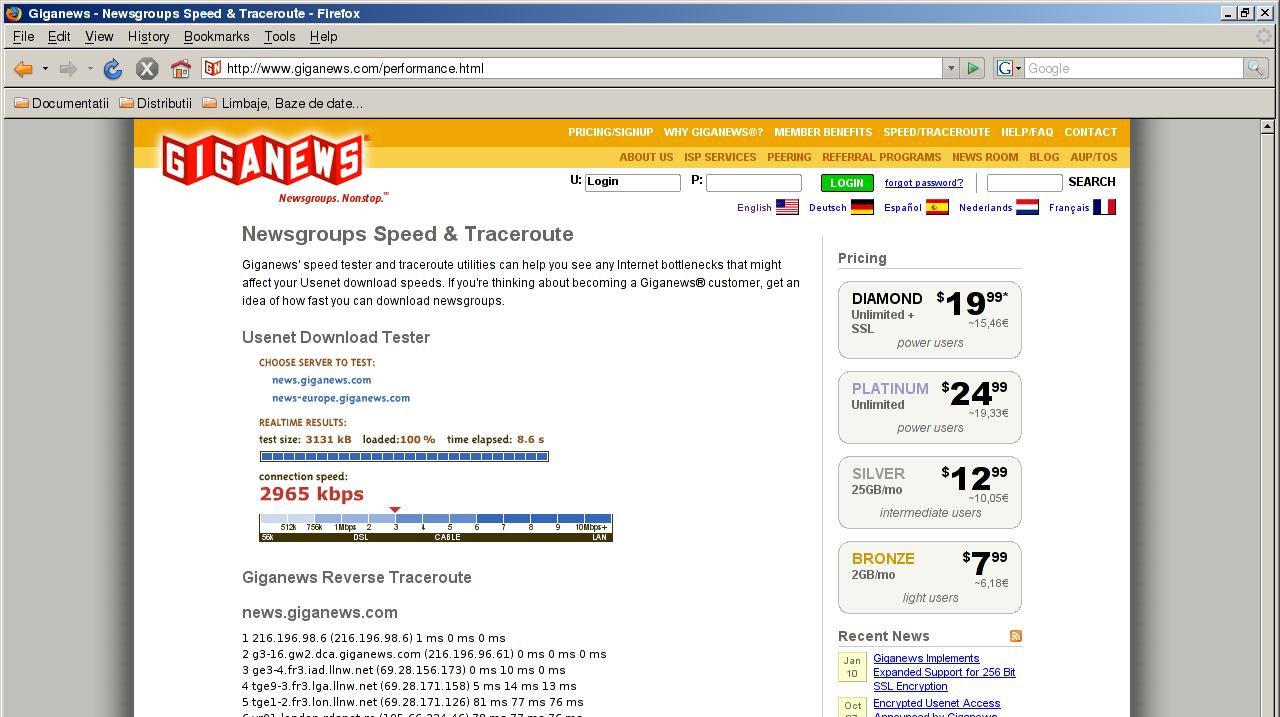Viewport: 1280px width, 717px height.
Task: Click the Giganews logo
Action: 265,160
